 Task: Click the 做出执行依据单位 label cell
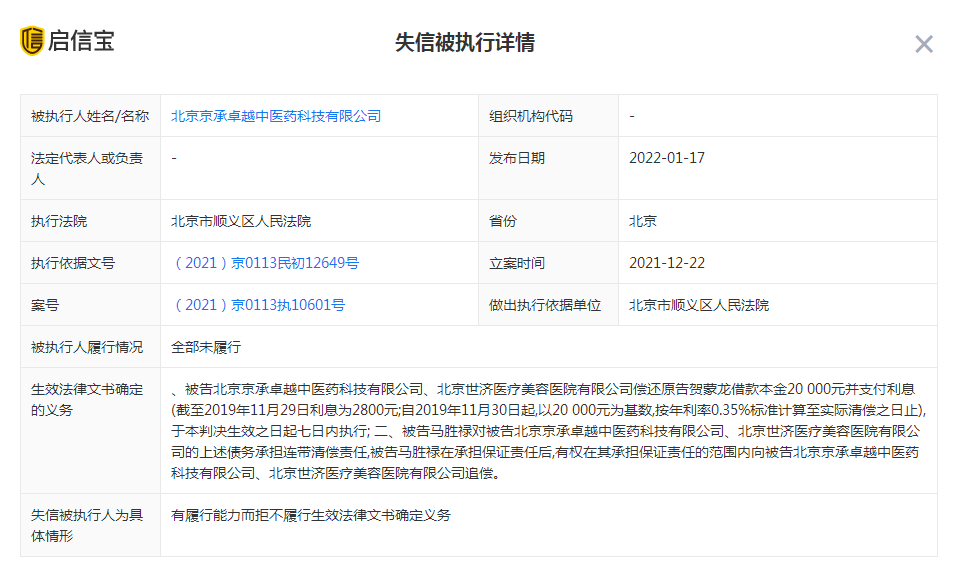(x=548, y=305)
